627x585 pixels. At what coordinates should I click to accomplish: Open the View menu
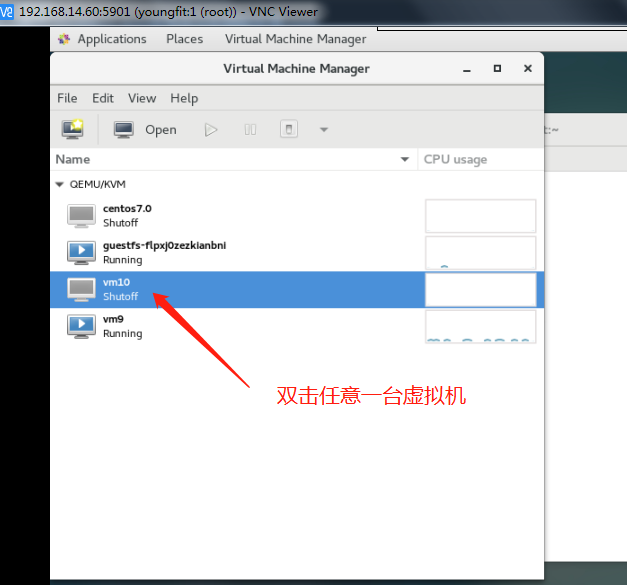(x=142, y=98)
